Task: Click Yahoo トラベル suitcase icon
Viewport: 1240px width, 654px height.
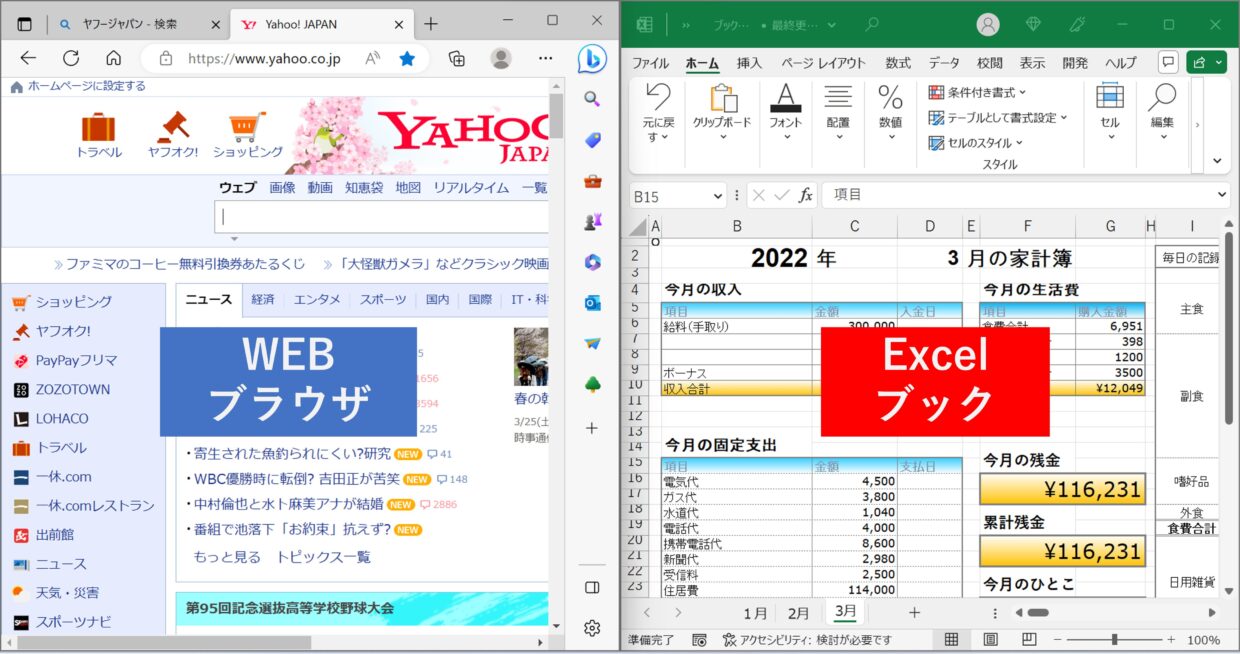Action: [x=98, y=127]
